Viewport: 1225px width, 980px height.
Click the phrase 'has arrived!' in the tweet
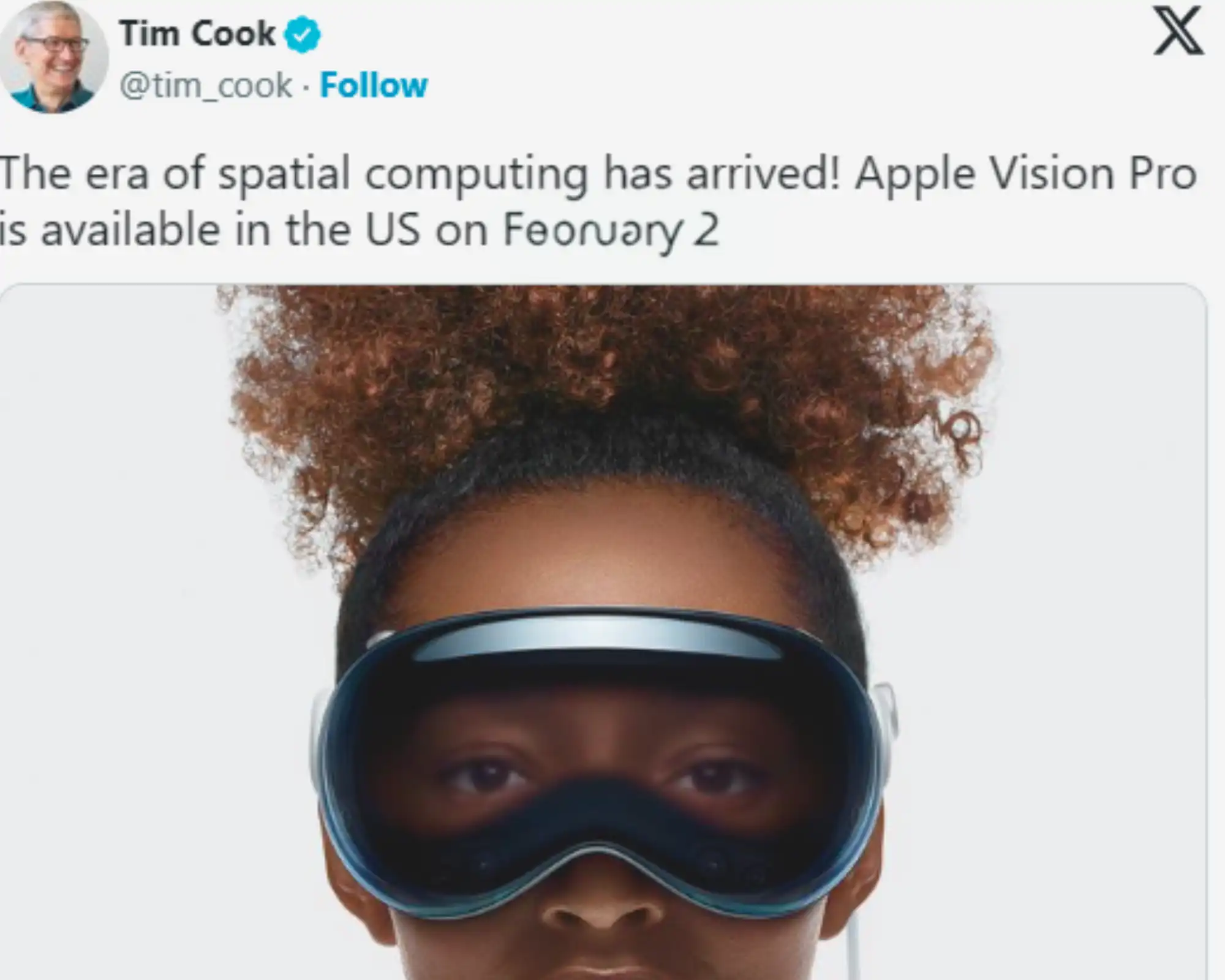coord(722,173)
